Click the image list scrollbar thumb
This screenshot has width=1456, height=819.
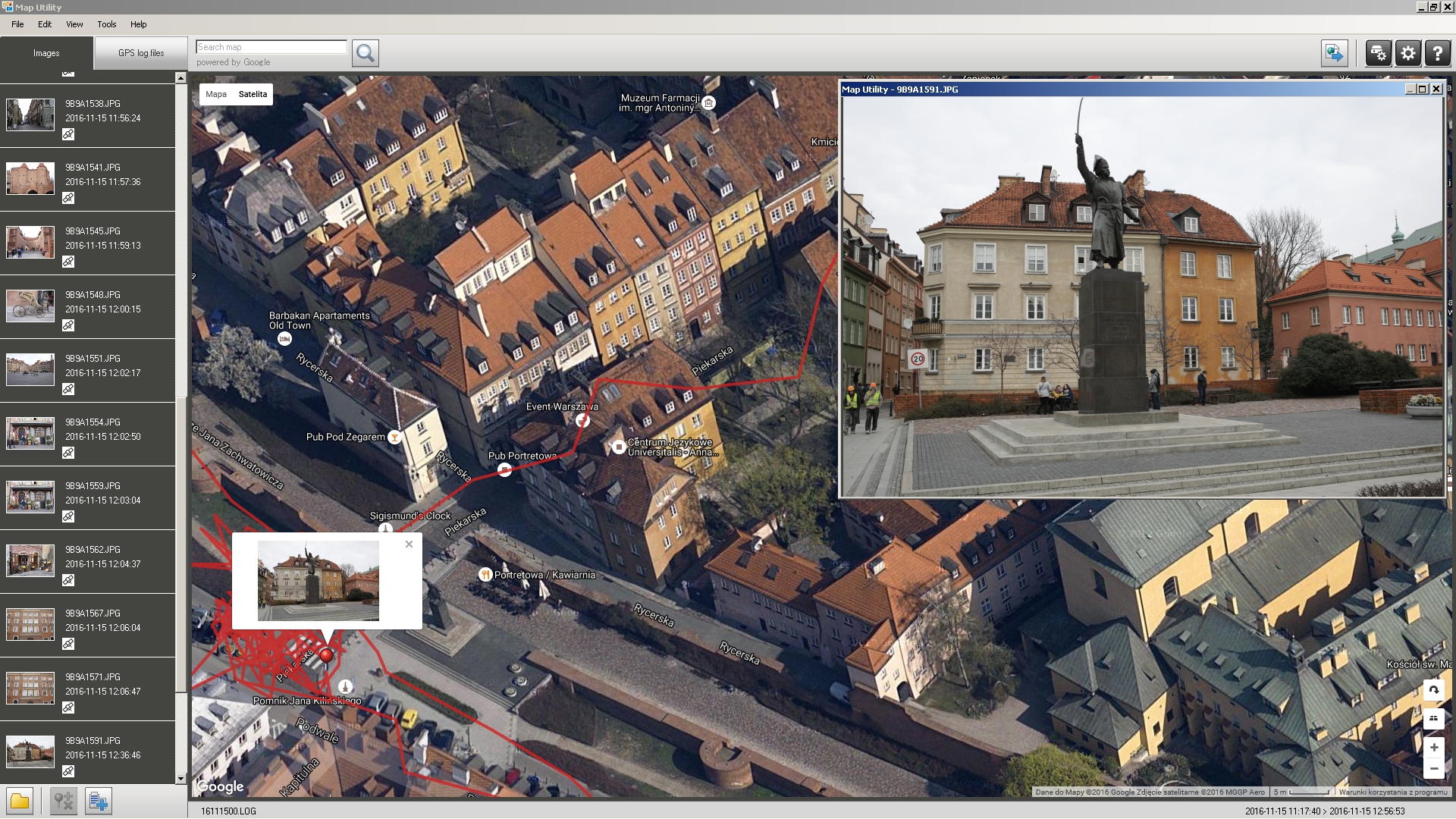pyautogui.click(x=180, y=544)
